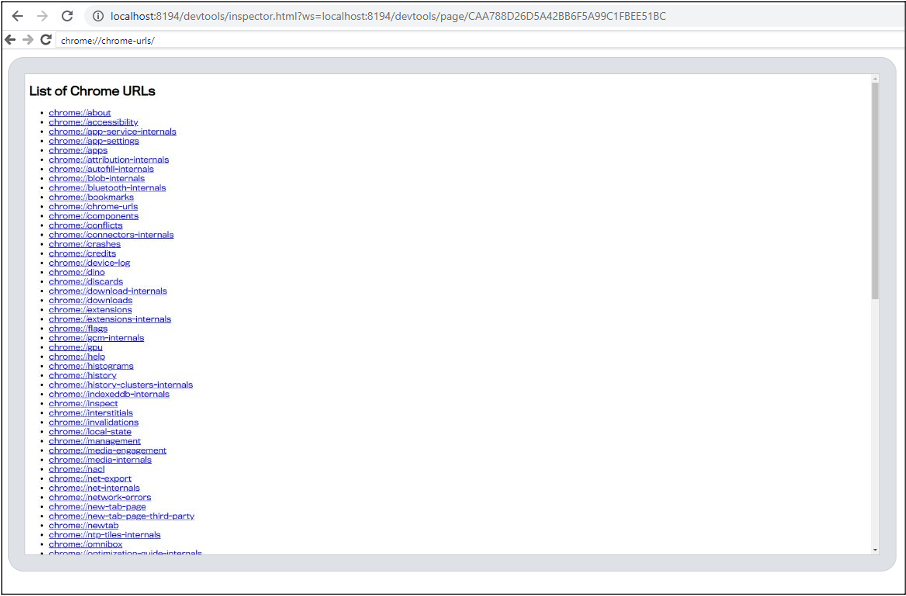
Task: Open the chrome://histograms link
Action: 91,366
